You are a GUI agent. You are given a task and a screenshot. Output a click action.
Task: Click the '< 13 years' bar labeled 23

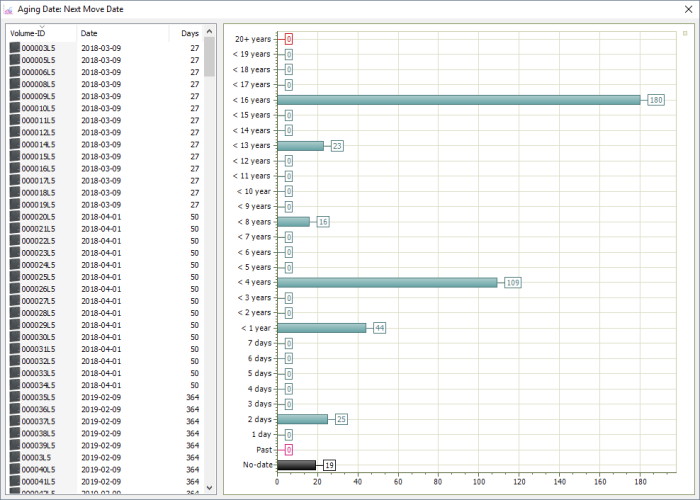click(300, 146)
